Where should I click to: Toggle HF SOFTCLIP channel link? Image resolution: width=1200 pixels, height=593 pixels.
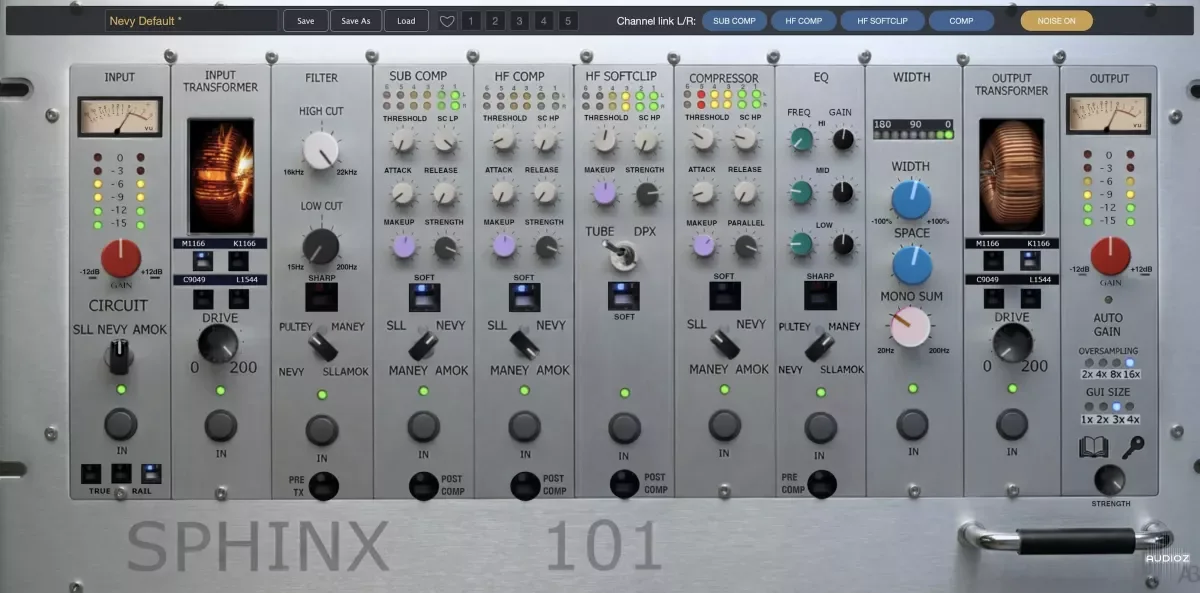(x=881, y=20)
